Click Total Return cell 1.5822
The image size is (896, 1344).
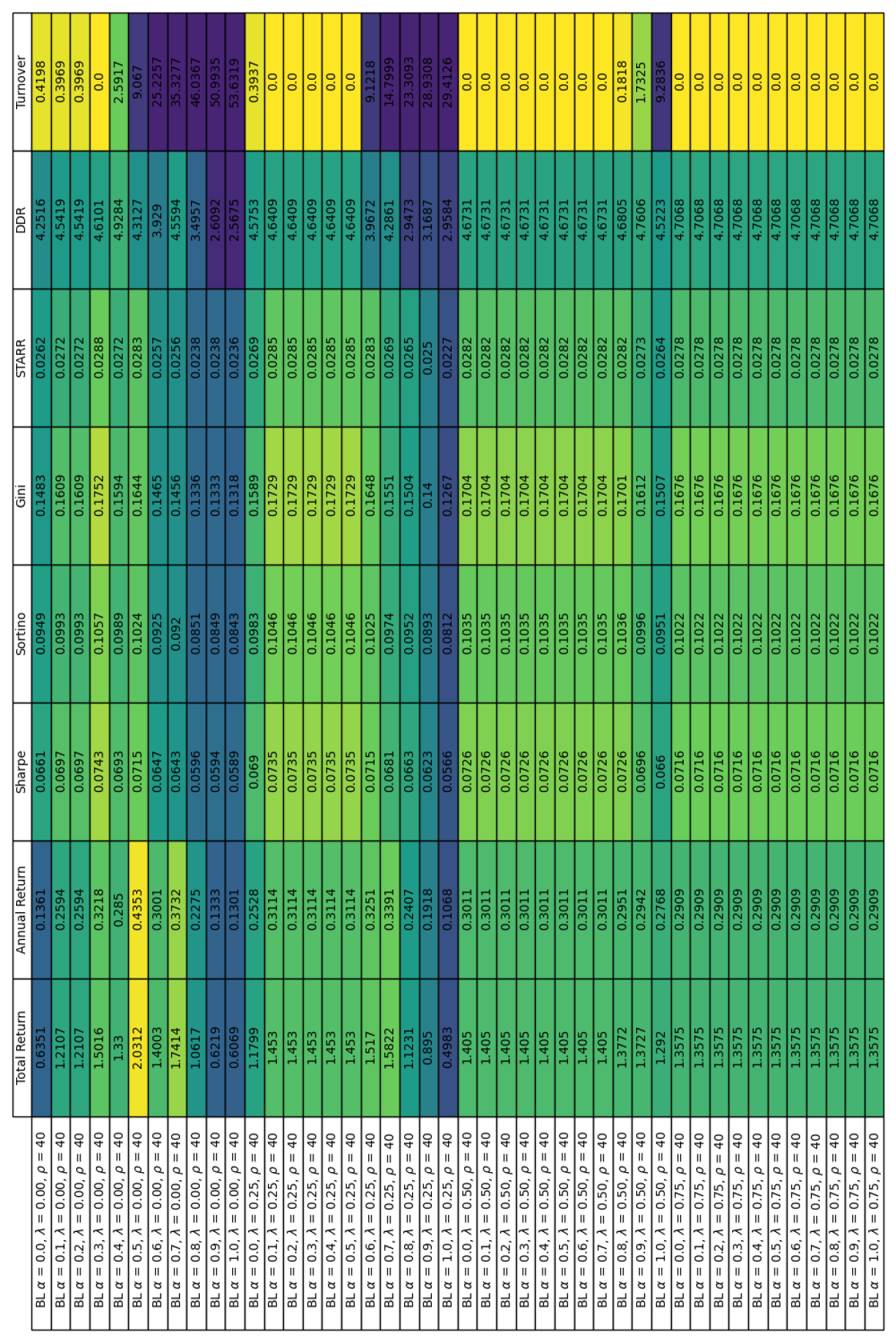[x=390, y=1048]
